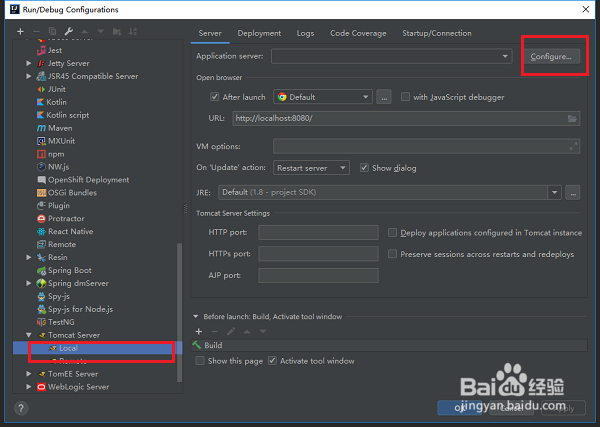600x427 pixels.
Task: Toggle the Show dialog checkbox
Action: [x=364, y=168]
